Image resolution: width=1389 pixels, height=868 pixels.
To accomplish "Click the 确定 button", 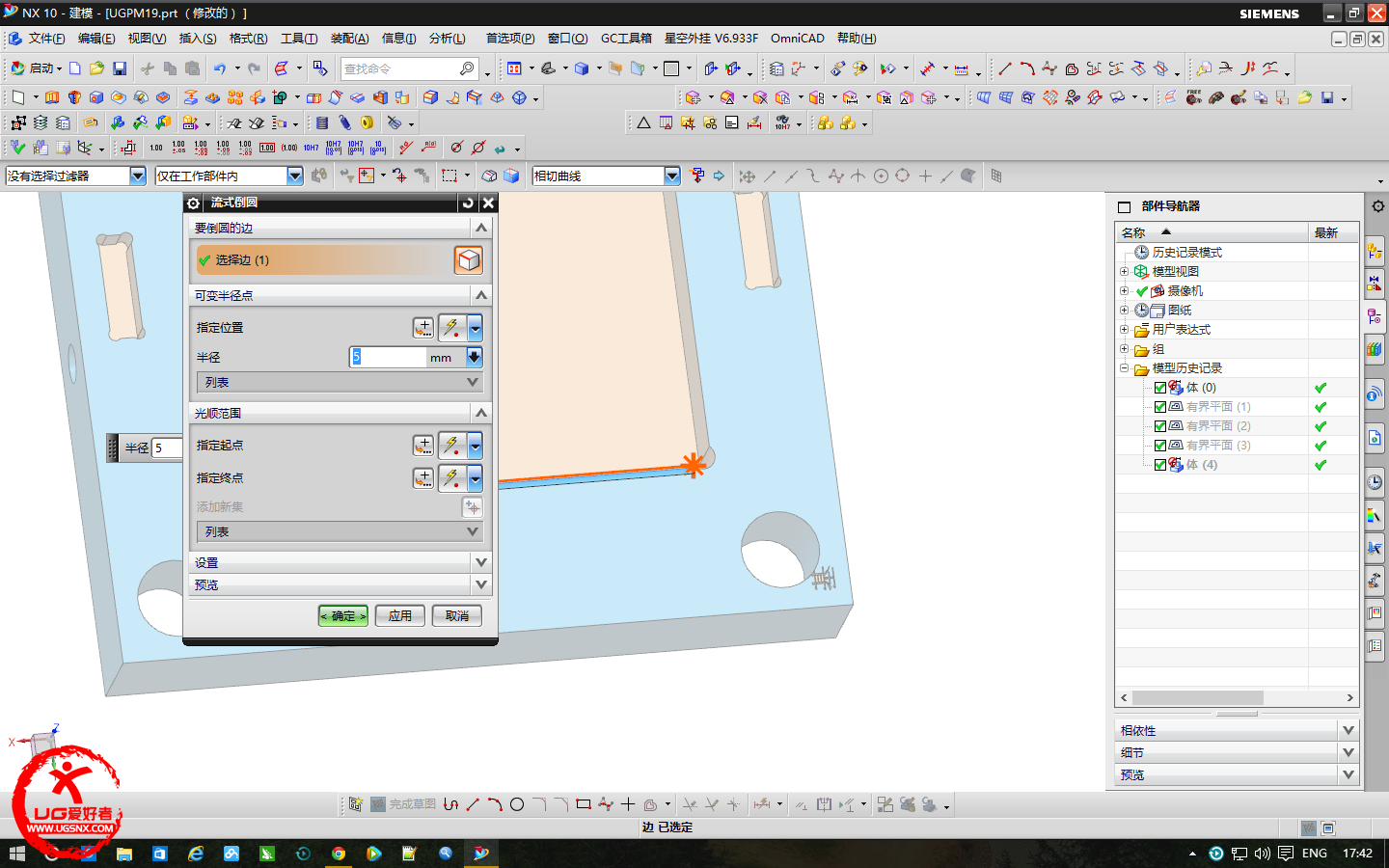I will coord(343,615).
